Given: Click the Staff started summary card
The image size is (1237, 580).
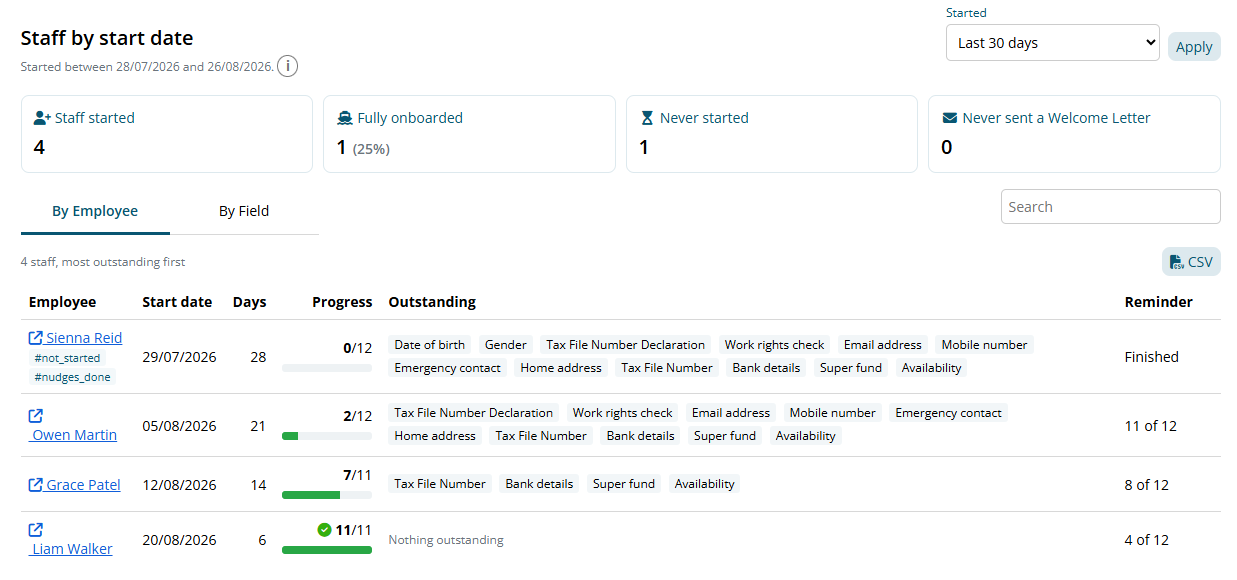Looking at the screenshot, I should click(x=167, y=134).
